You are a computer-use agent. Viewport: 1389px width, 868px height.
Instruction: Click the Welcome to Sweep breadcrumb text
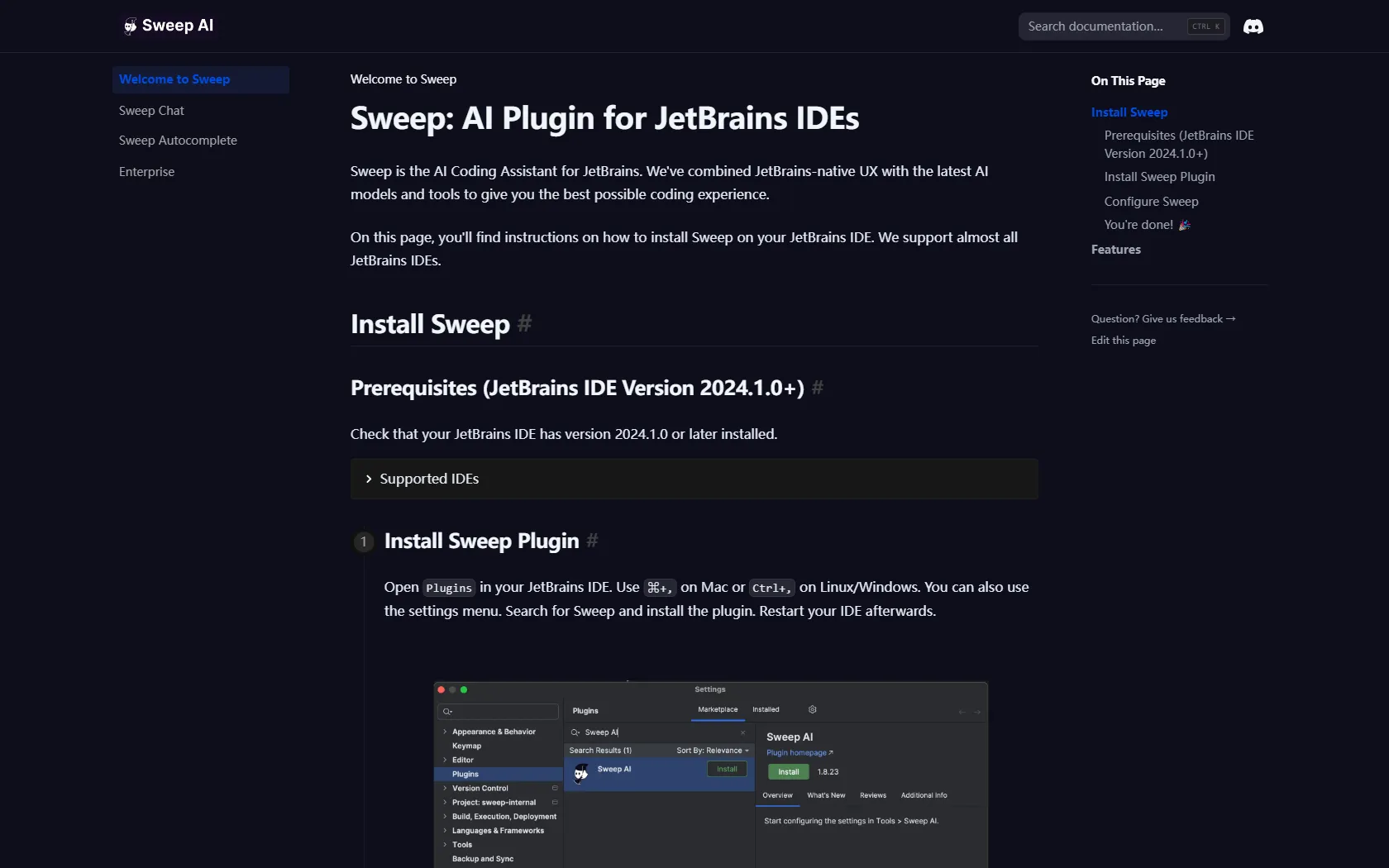click(403, 79)
